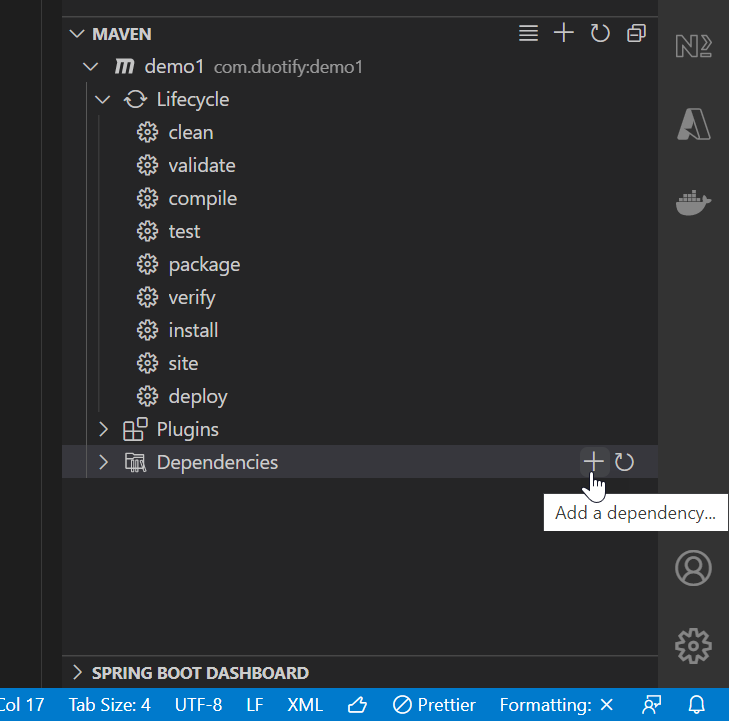Open the Manage settings gear in activity bar
Viewport: 729px width, 721px height.
(693, 646)
